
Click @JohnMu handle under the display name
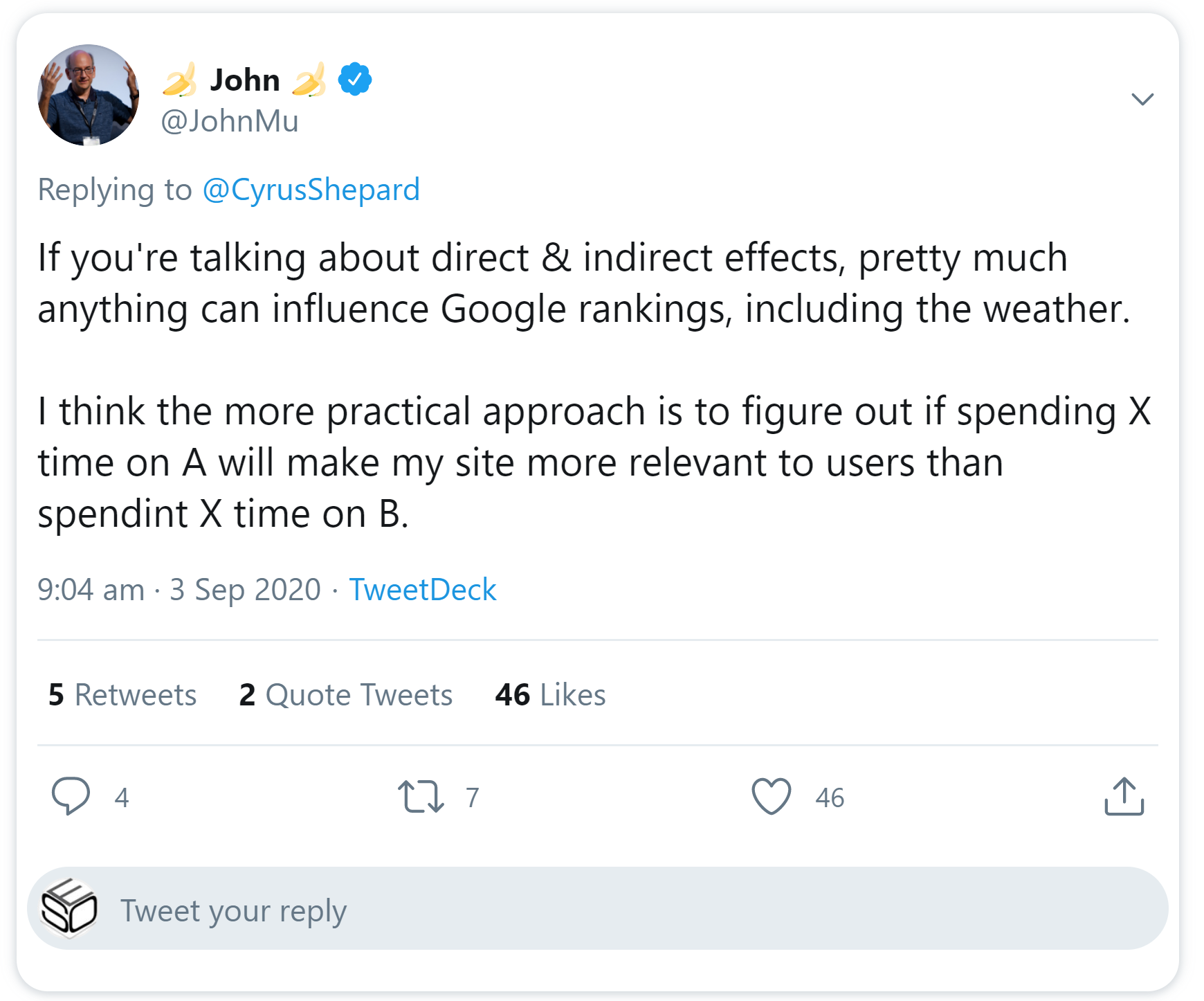(228, 120)
